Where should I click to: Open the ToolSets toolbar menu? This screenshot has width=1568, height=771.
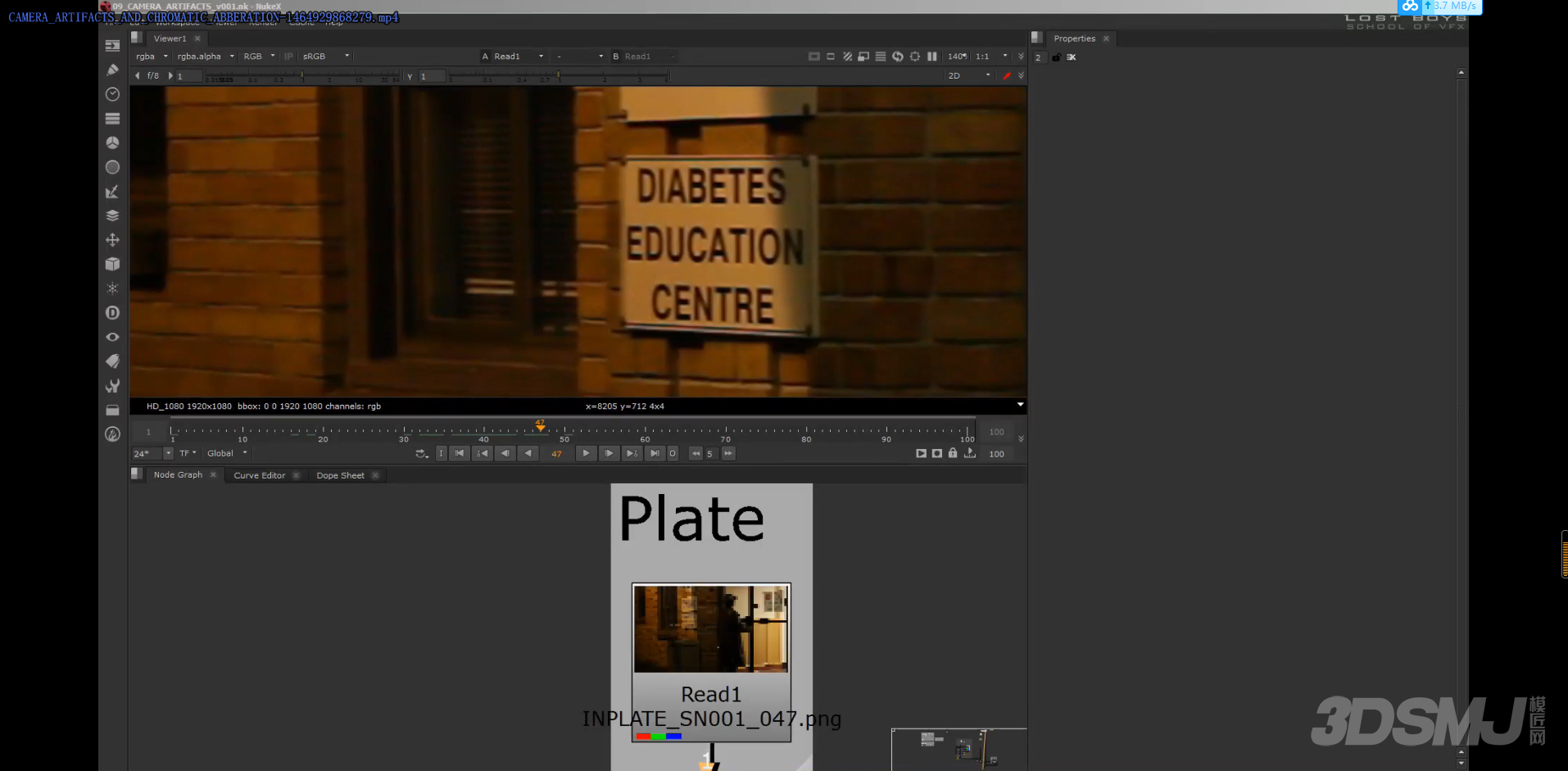point(113,386)
